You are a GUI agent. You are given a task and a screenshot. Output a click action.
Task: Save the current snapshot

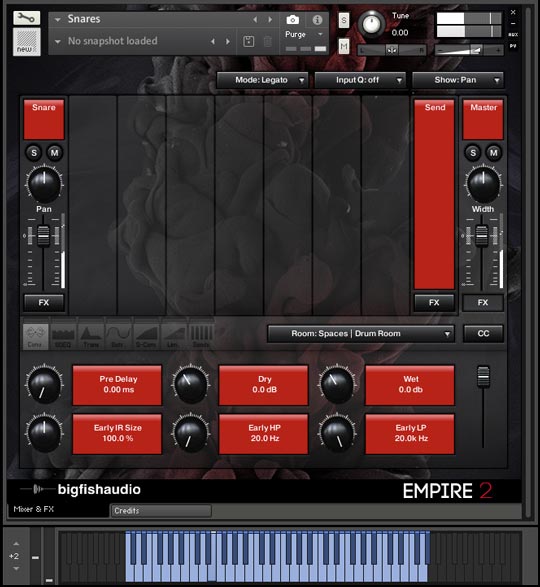(x=249, y=41)
